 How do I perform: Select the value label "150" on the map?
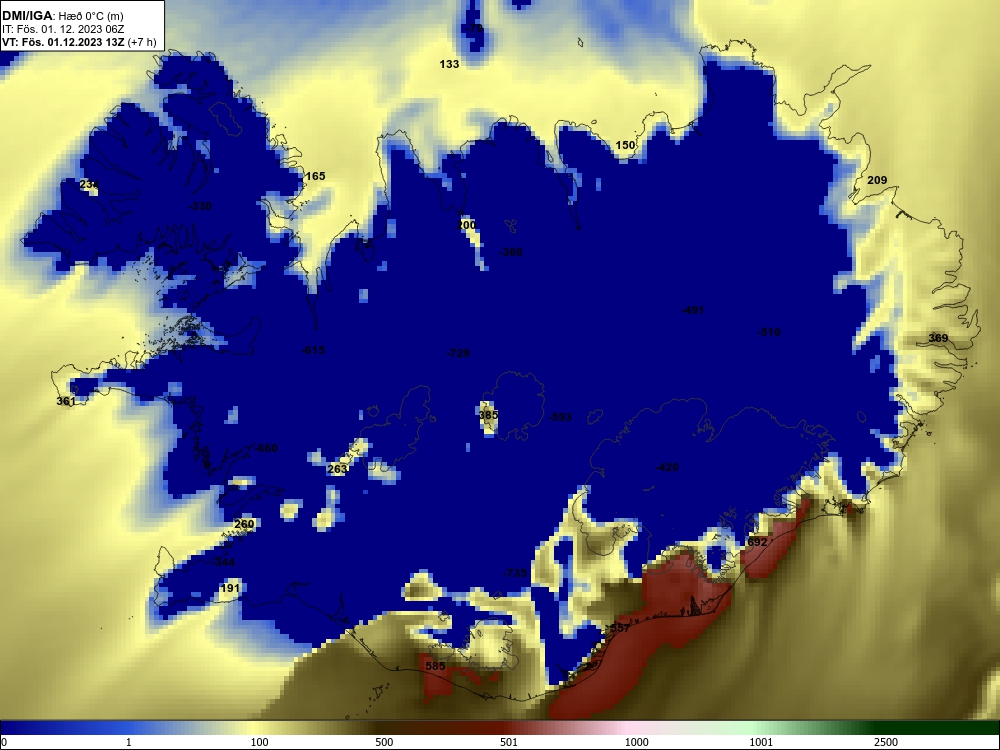pyautogui.click(x=625, y=145)
